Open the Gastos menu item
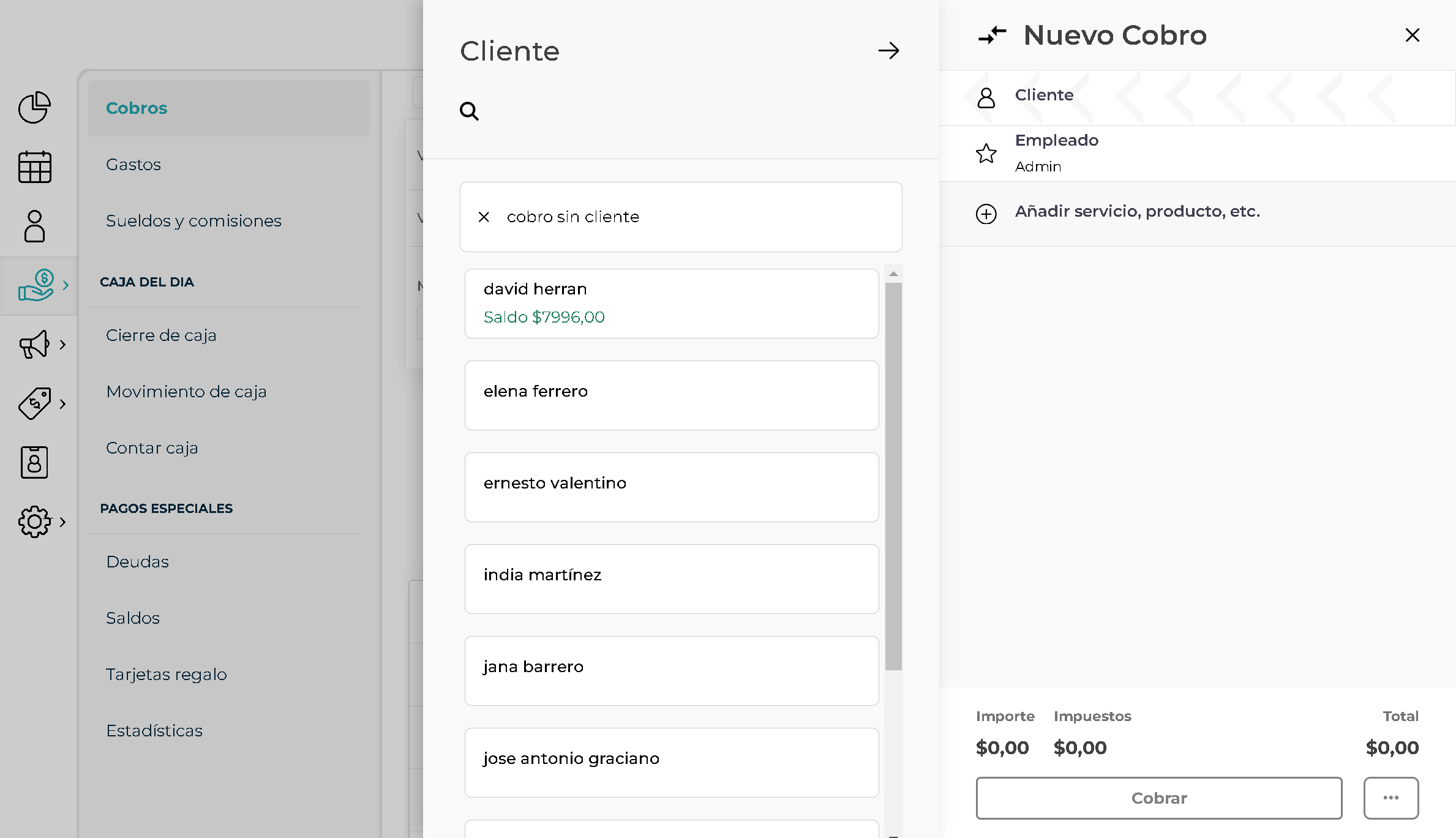1456x838 pixels. 133,165
